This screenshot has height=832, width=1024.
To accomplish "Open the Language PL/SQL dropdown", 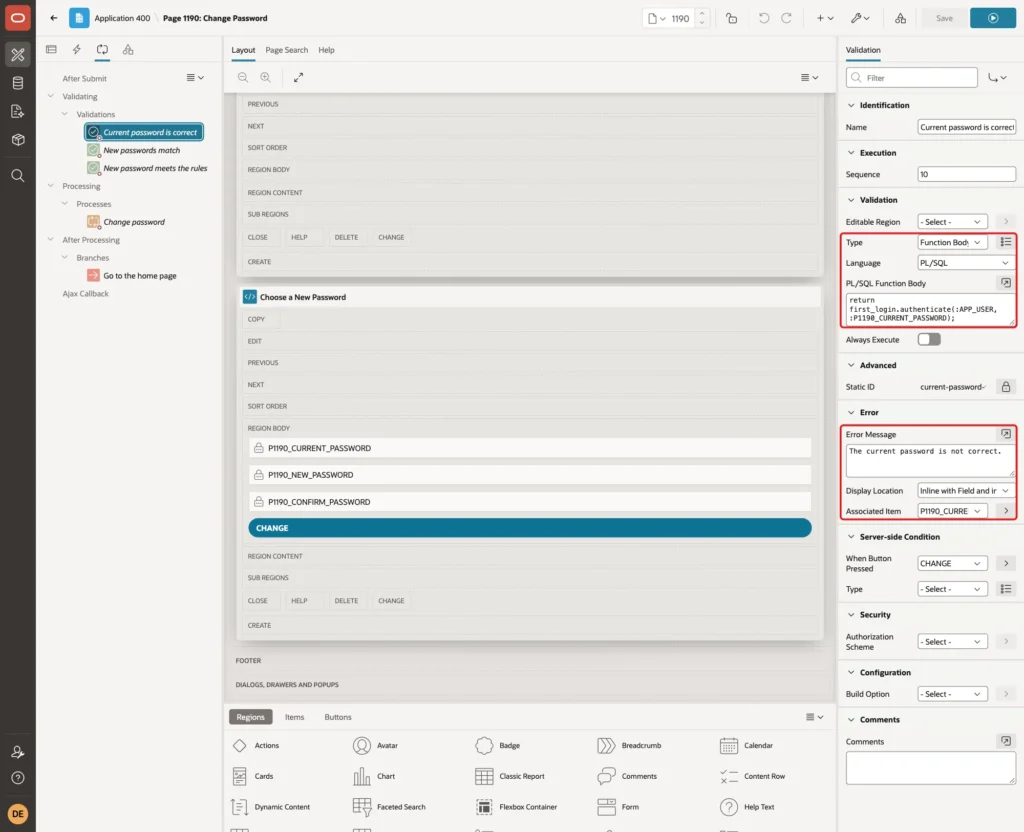I will pyautogui.click(x=967, y=263).
